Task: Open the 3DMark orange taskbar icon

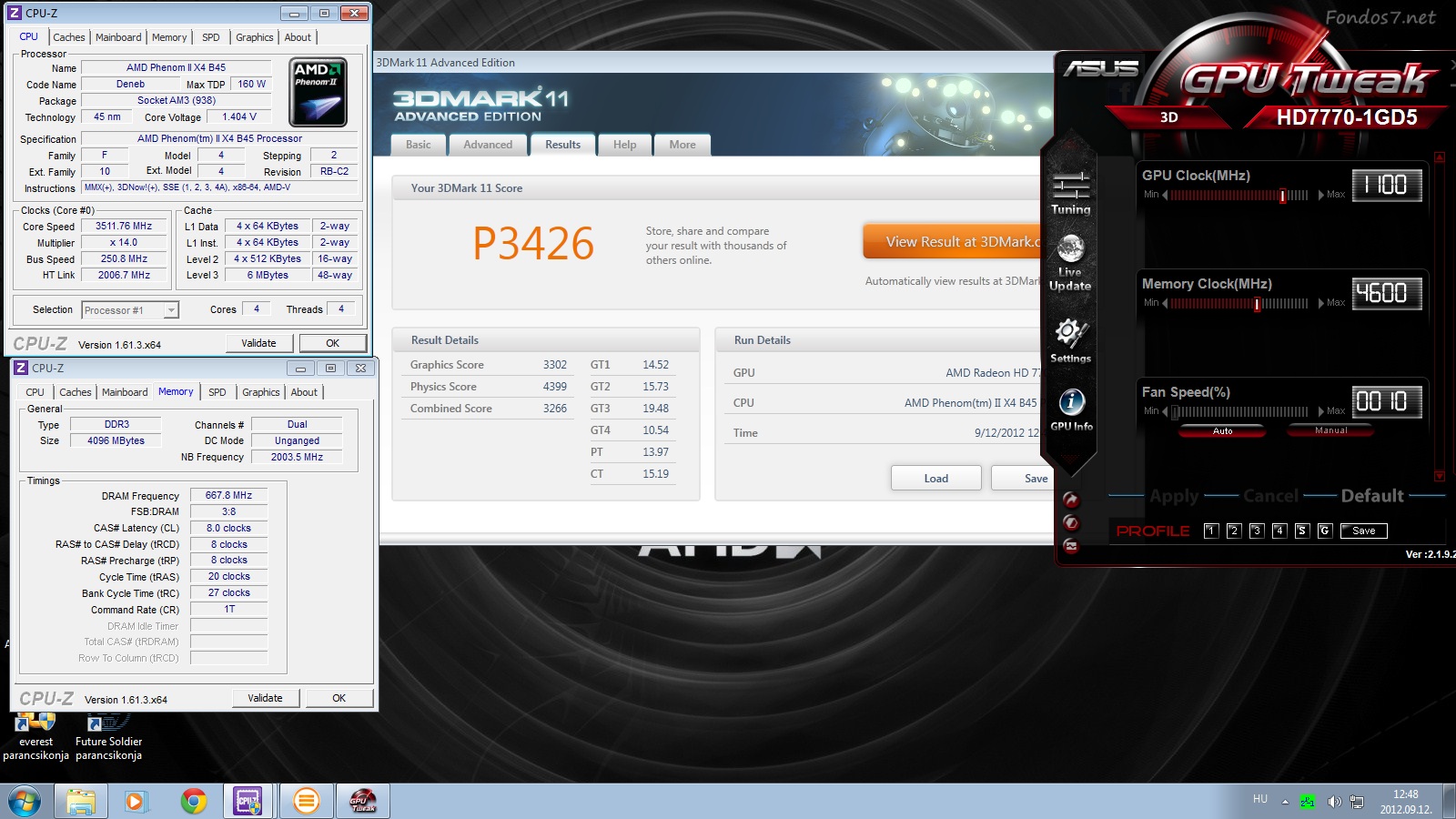Action: [307, 801]
